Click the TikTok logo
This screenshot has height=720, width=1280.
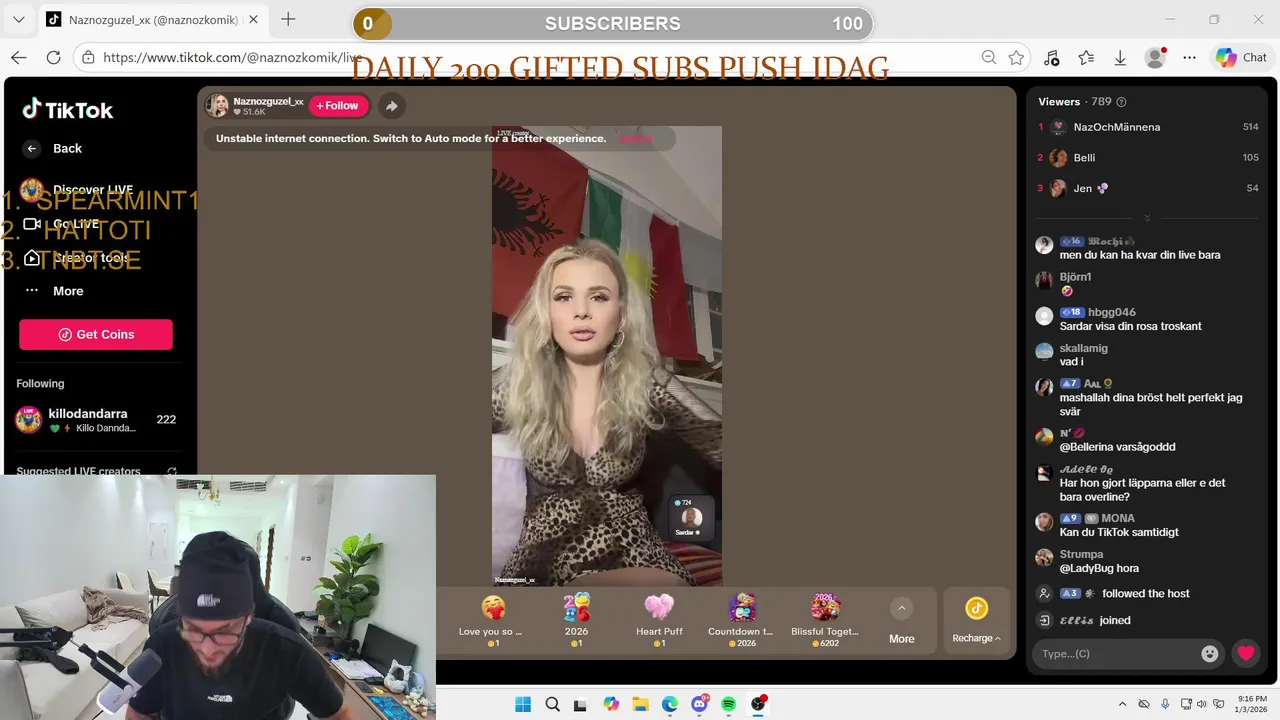(67, 110)
